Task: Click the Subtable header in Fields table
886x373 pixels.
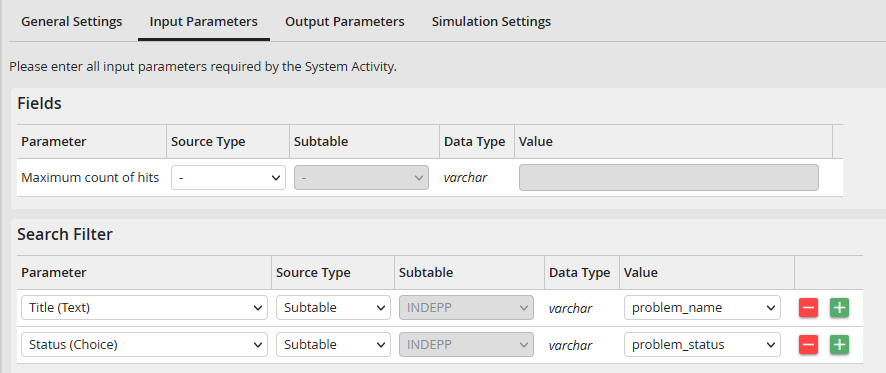Action: tap(321, 141)
